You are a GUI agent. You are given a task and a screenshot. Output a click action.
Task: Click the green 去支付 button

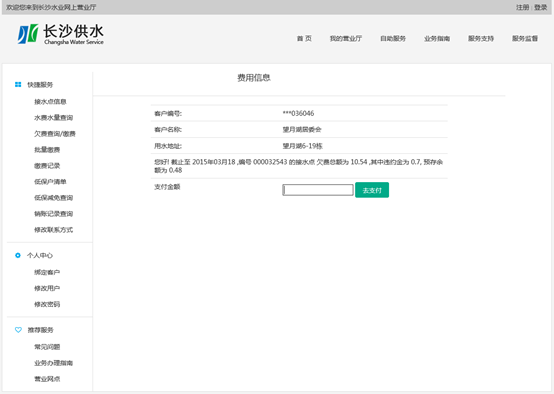pos(372,190)
